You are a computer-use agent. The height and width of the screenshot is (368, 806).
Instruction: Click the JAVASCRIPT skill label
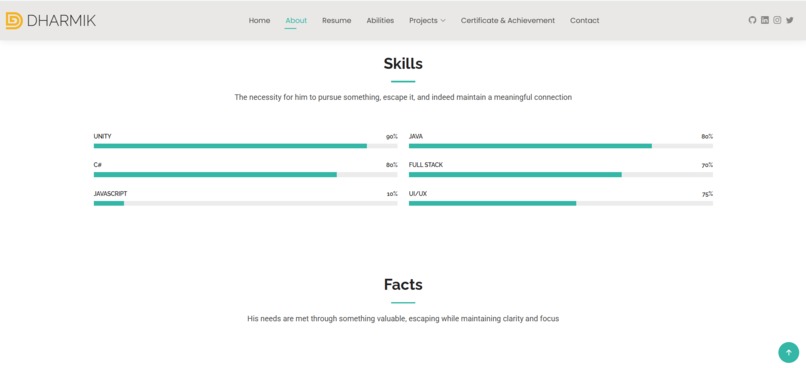pos(110,194)
